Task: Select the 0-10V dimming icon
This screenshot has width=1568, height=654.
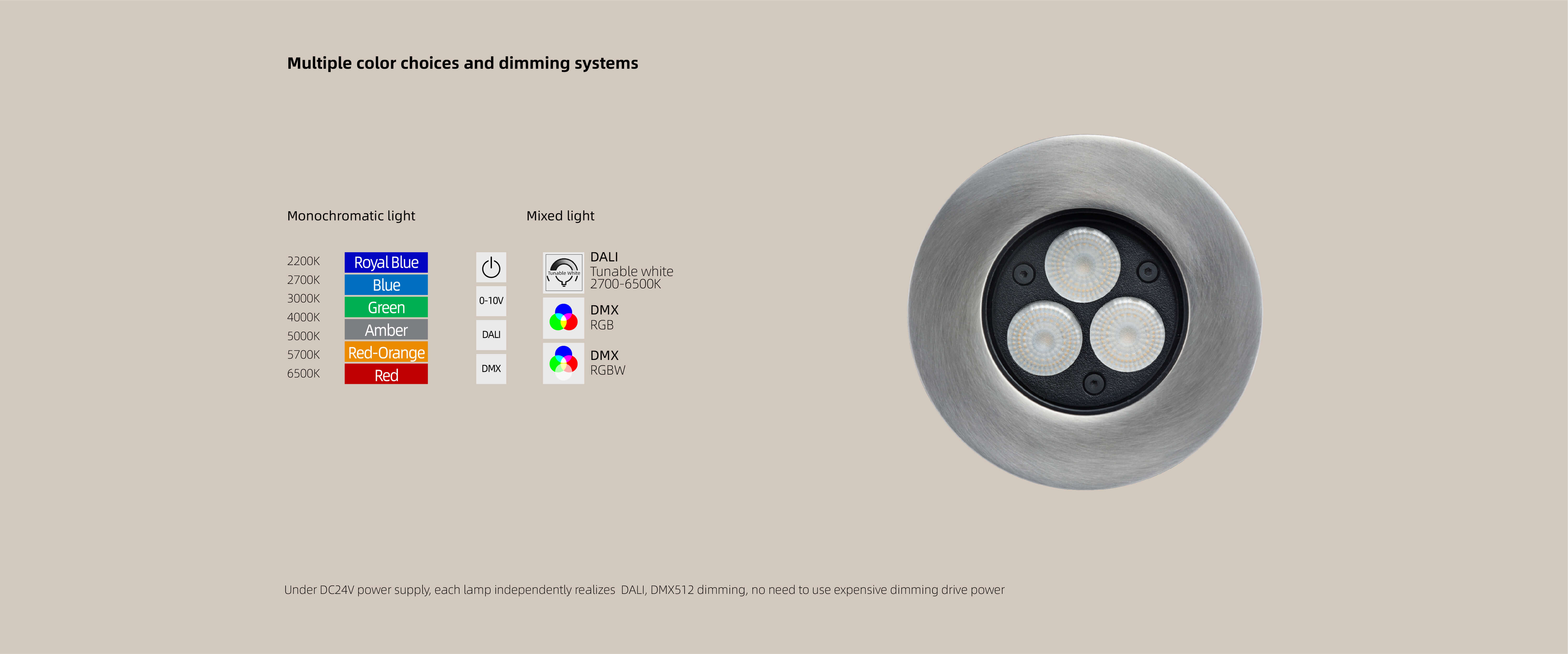Action: 491,301
